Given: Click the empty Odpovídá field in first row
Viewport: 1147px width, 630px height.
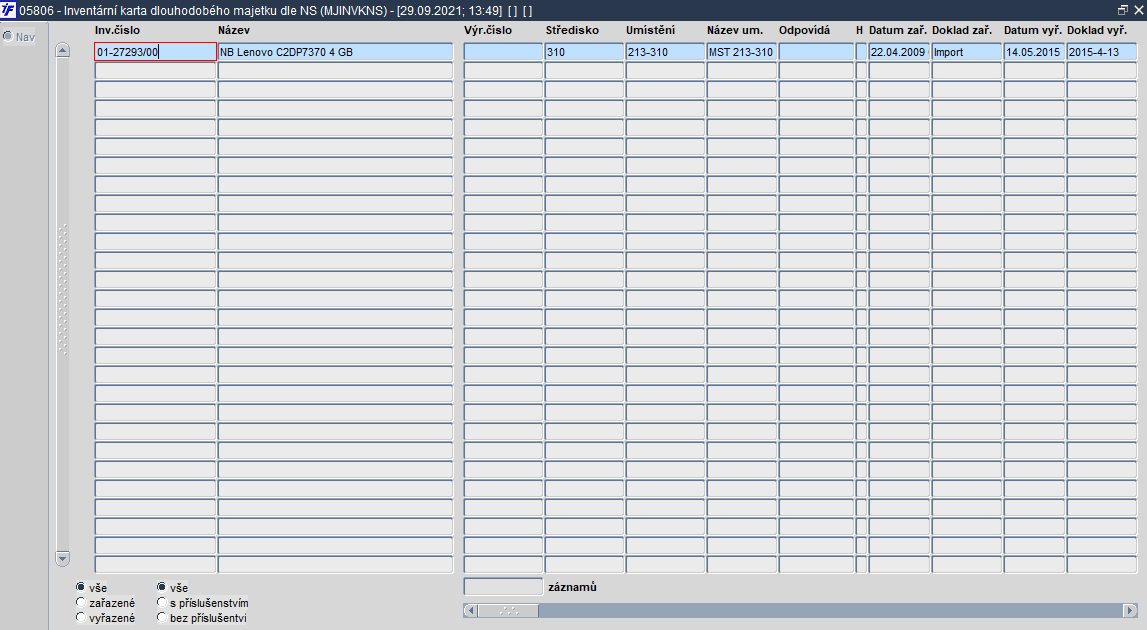Looking at the screenshot, I should coord(816,52).
